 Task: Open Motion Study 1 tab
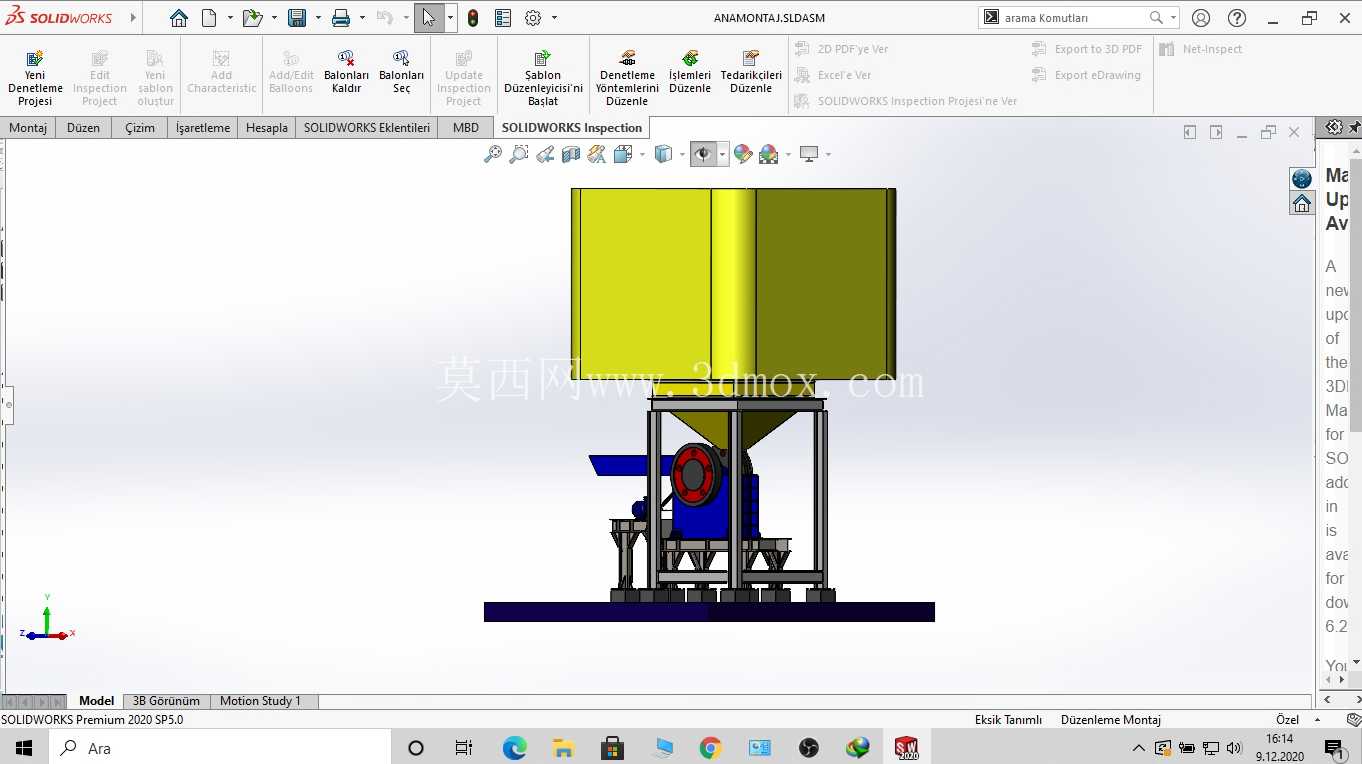click(x=260, y=701)
